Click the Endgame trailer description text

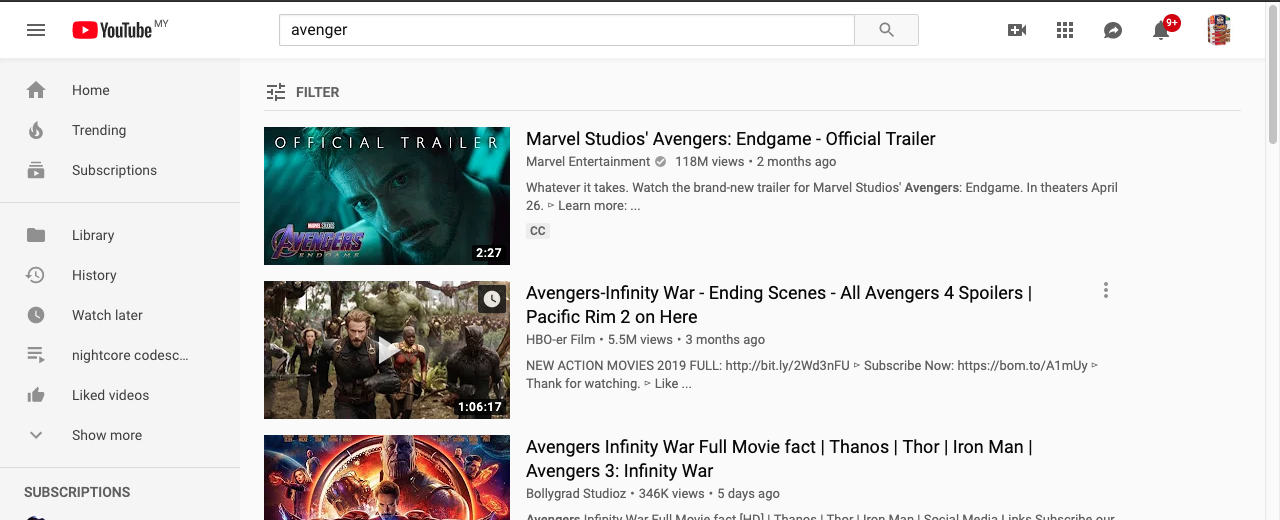[822, 197]
